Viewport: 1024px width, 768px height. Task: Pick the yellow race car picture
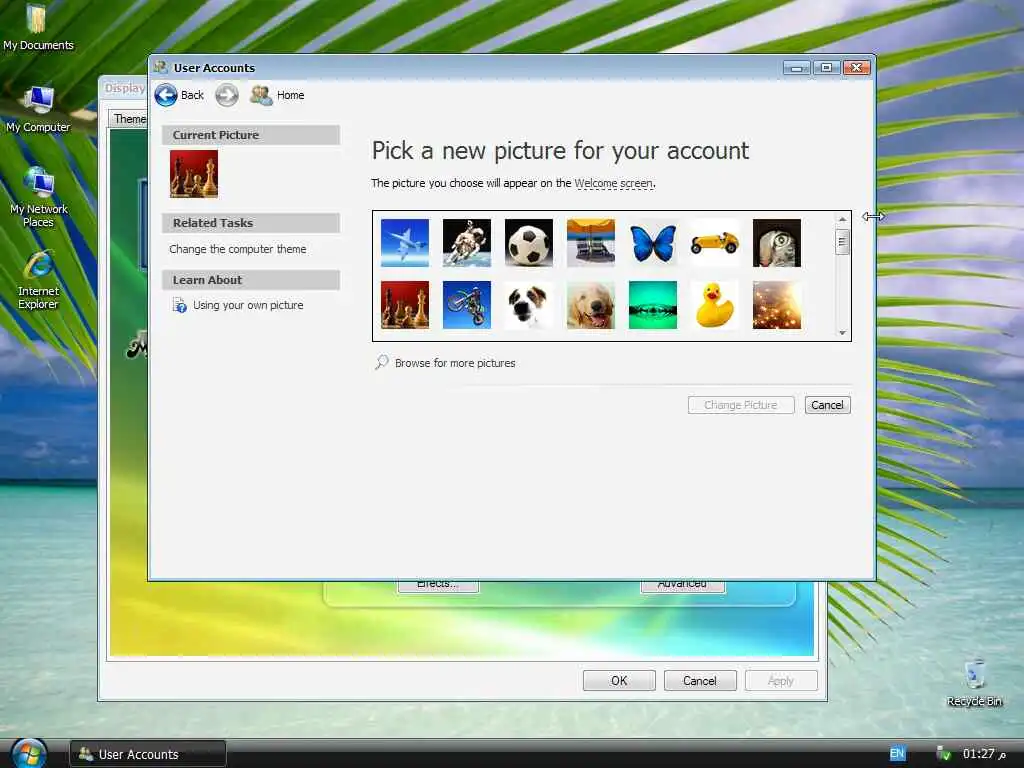click(x=715, y=243)
